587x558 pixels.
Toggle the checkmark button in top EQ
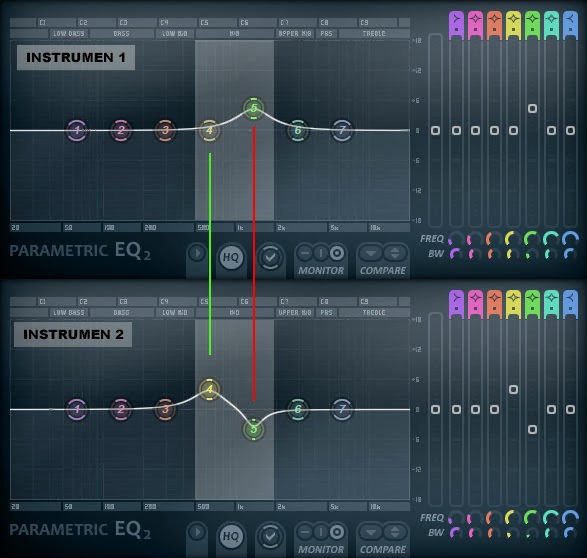click(x=270, y=257)
